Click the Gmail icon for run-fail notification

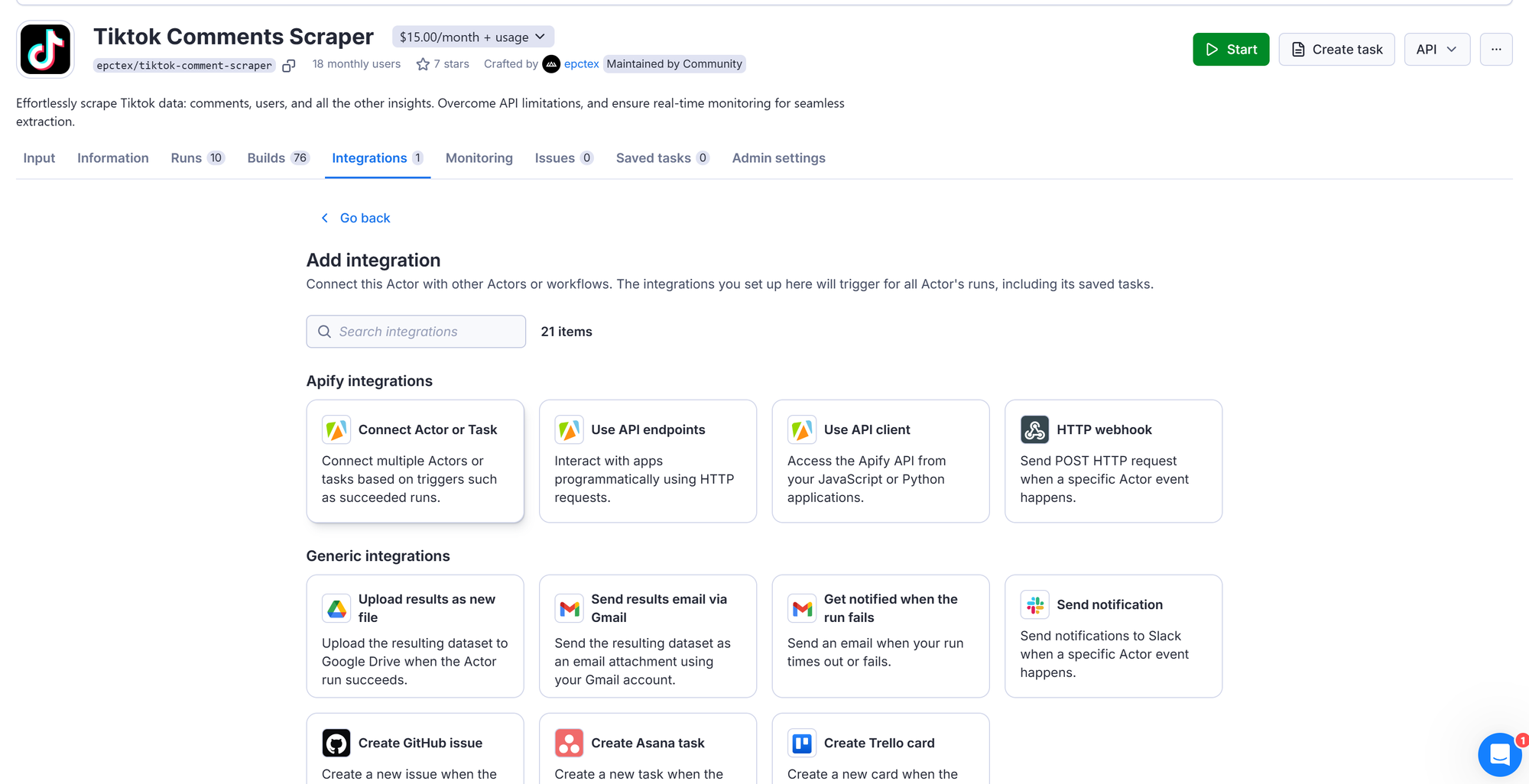[x=802, y=608]
